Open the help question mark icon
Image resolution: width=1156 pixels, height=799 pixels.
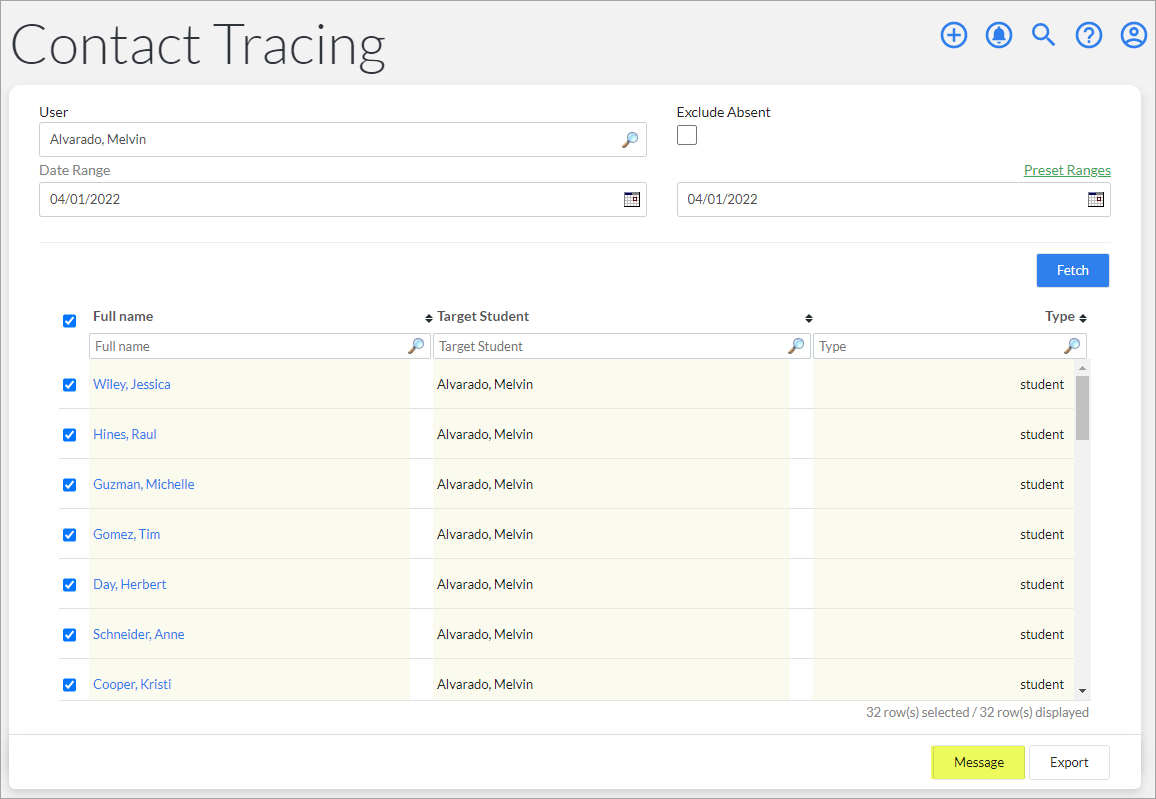point(1088,35)
